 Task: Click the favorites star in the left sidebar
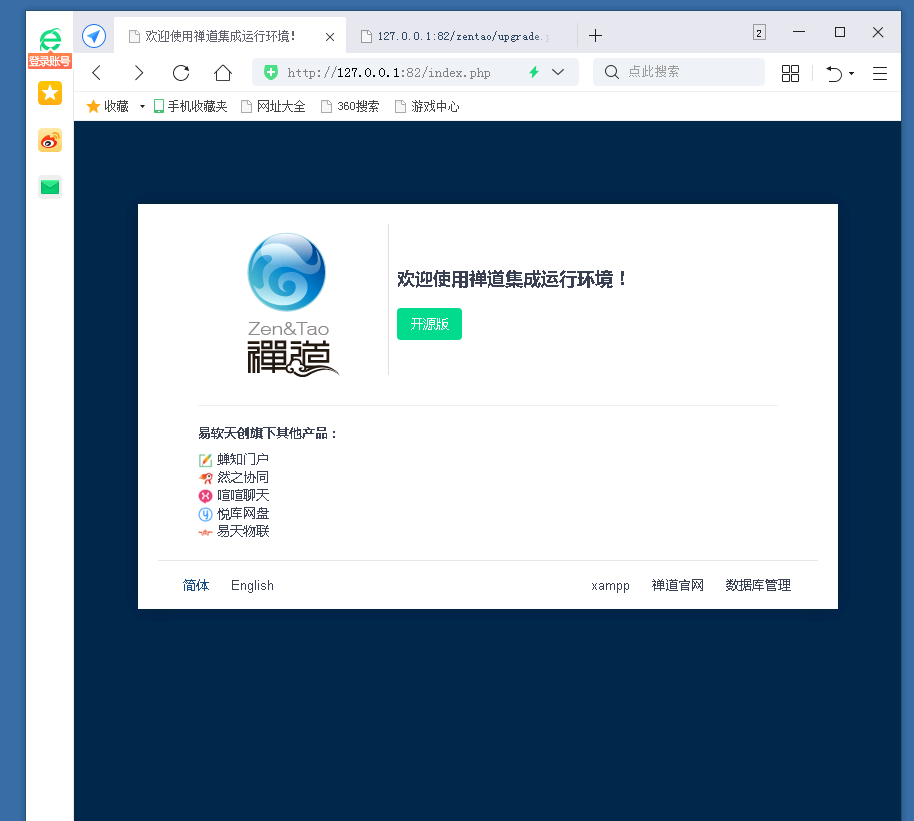point(50,93)
